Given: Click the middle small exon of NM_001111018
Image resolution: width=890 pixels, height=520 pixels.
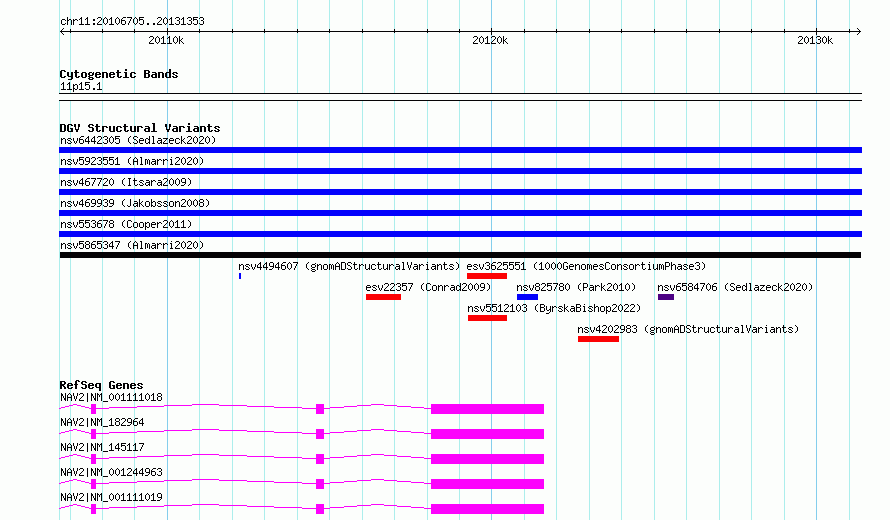Looking at the screenshot, I should click(x=320, y=409).
